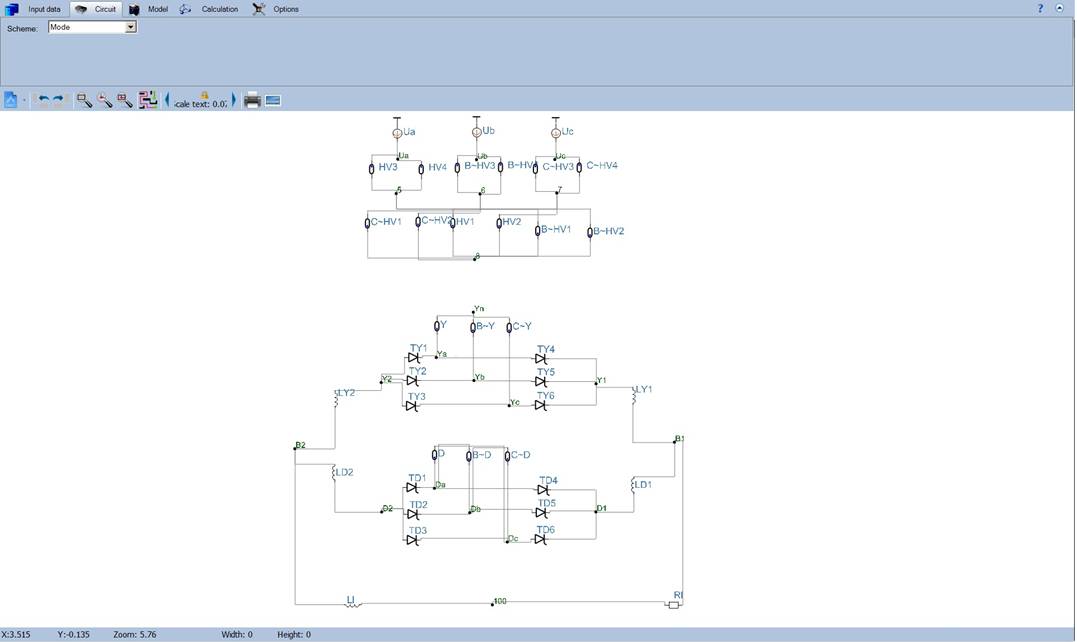Open the Input data tab
The width and height of the screenshot is (1077, 642).
[33, 9]
